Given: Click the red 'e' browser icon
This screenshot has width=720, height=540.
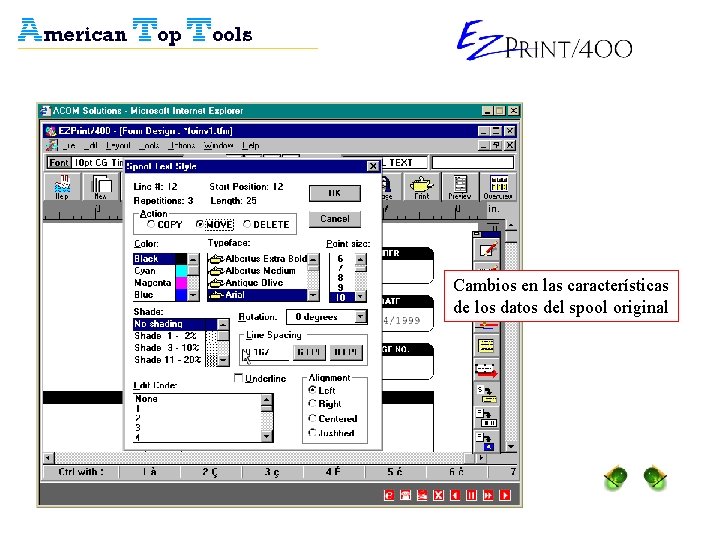Looking at the screenshot, I should (x=389, y=495).
